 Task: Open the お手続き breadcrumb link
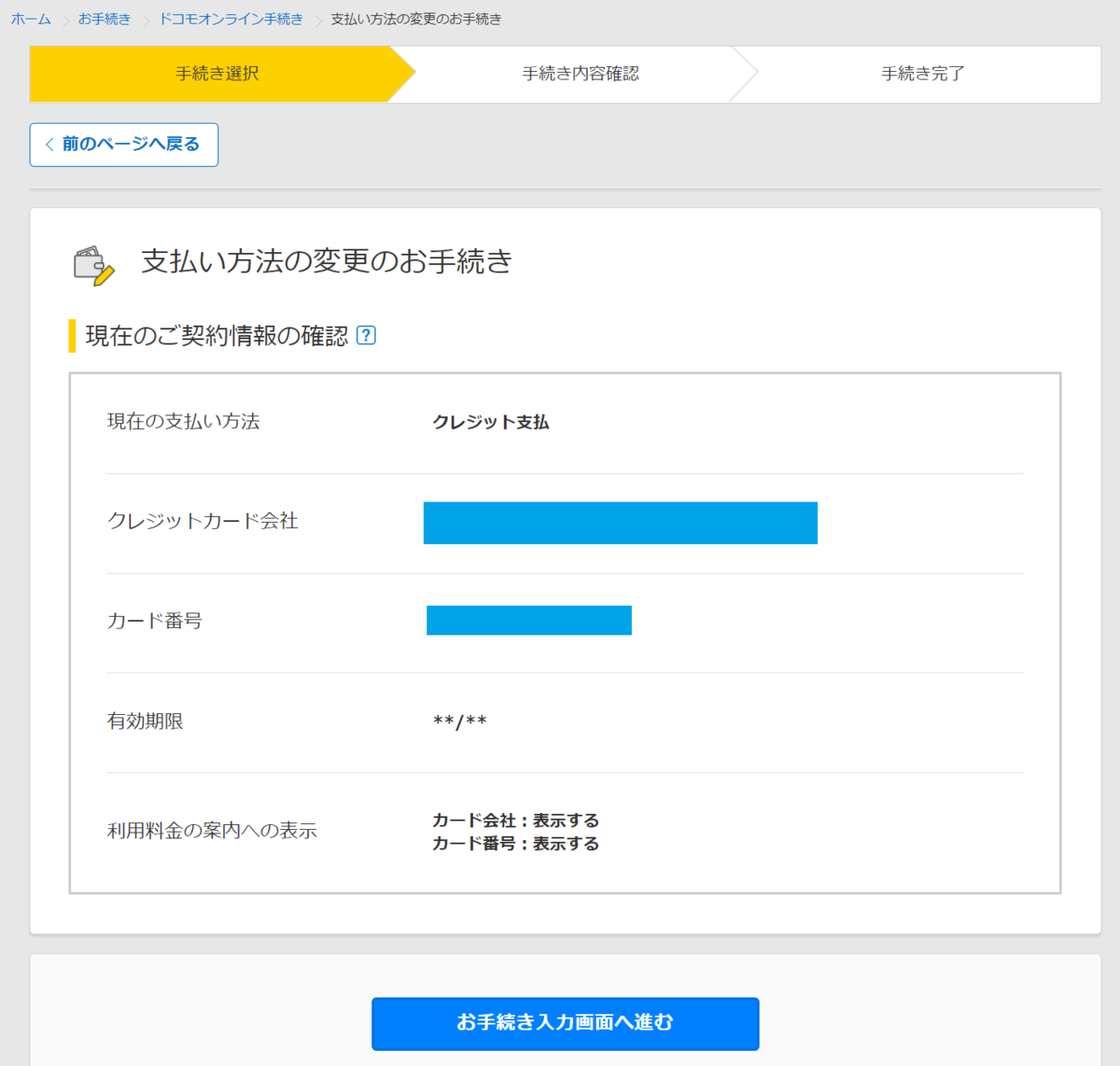(103, 19)
